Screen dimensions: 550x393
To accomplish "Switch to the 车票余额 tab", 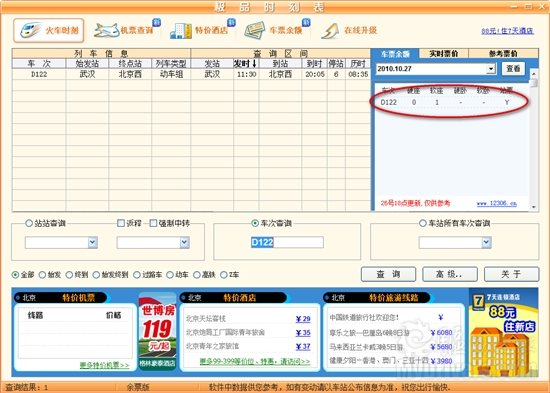I will [x=395, y=54].
